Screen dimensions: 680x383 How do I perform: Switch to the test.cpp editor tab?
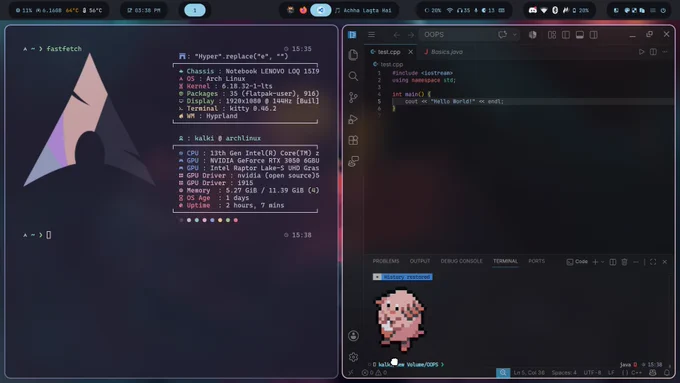[x=389, y=52]
